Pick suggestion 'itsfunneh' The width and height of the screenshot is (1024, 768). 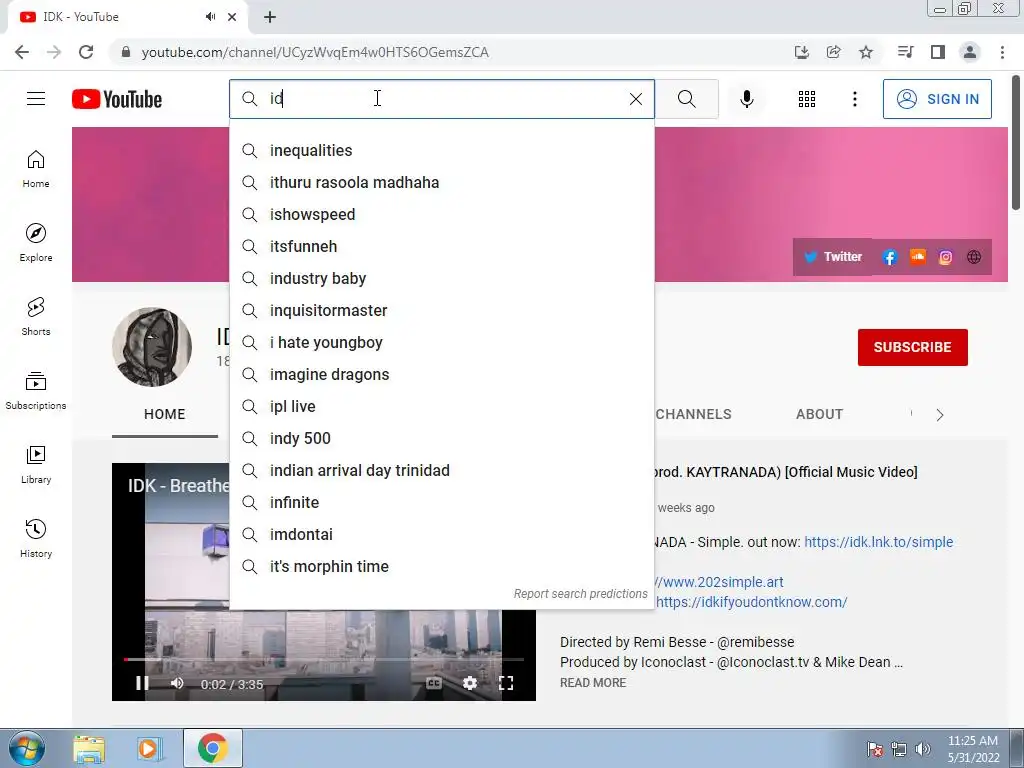coord(442,246)
